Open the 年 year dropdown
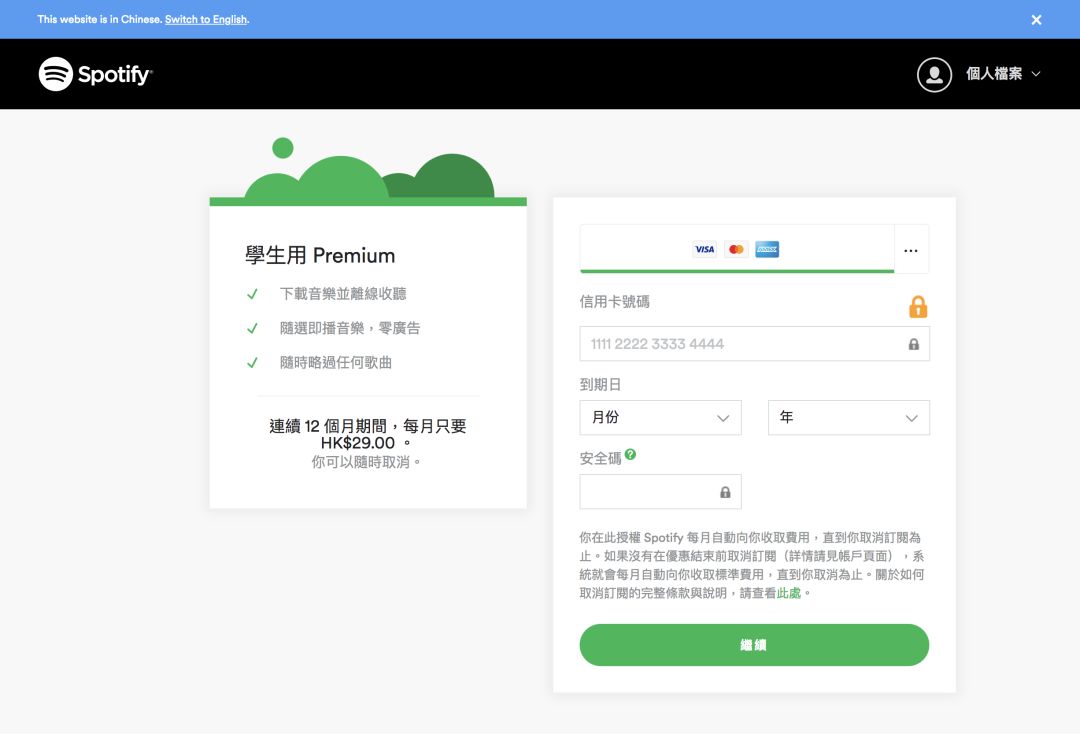The image size is (1080, 734). click(x=849, y=417)
